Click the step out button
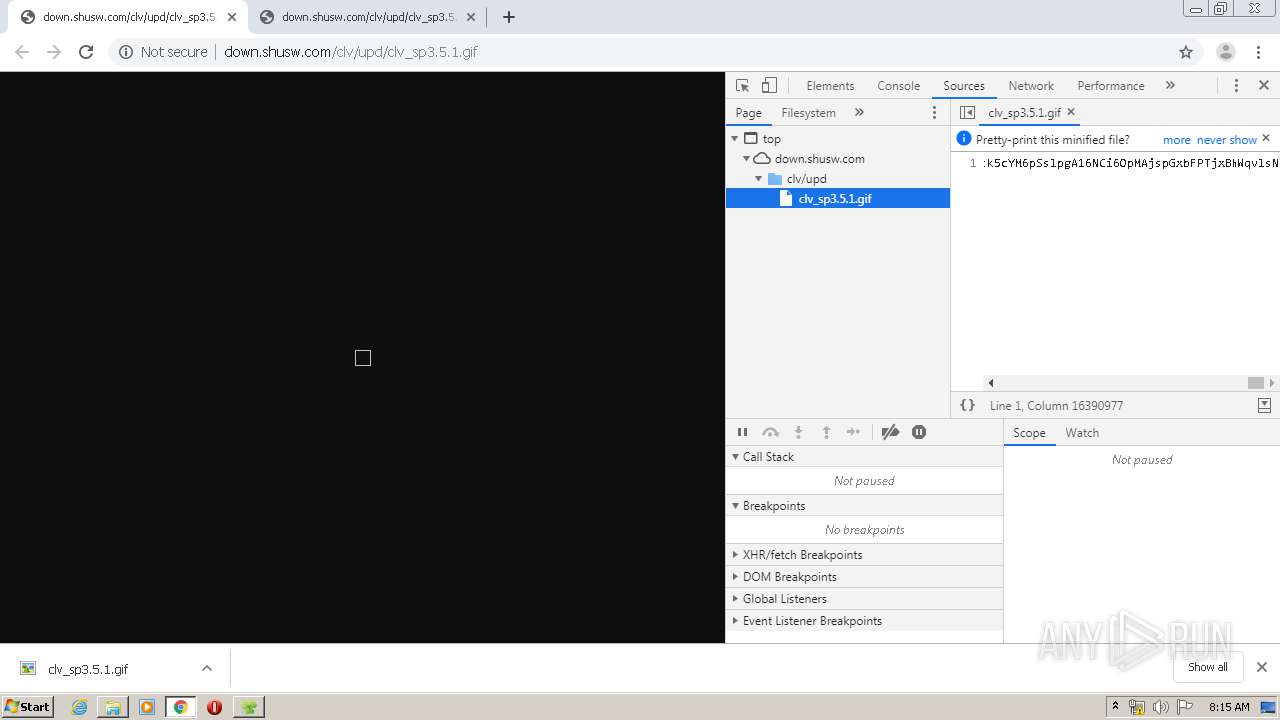The height and width of the screenshot is (720, 1280). pyautogui.click(x=826, y=432)
